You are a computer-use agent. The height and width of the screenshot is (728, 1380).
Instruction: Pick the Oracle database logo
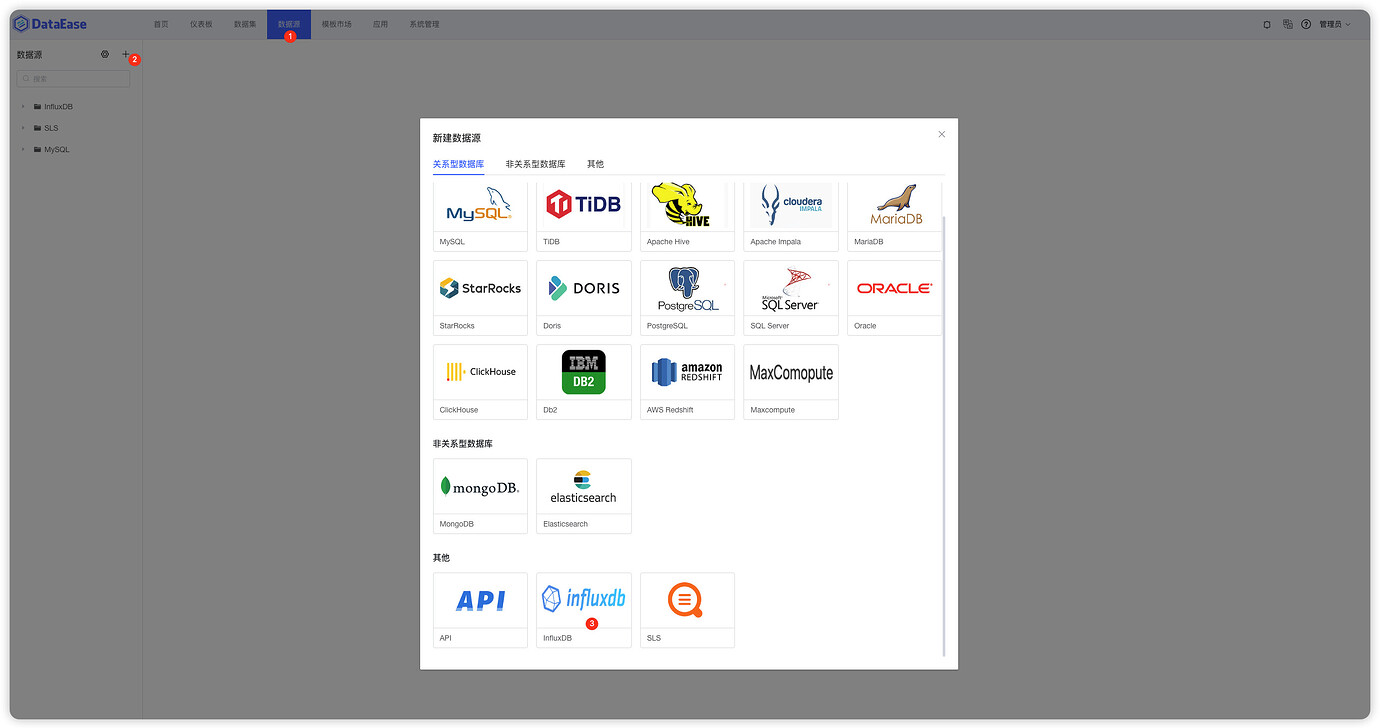[894, 288]
